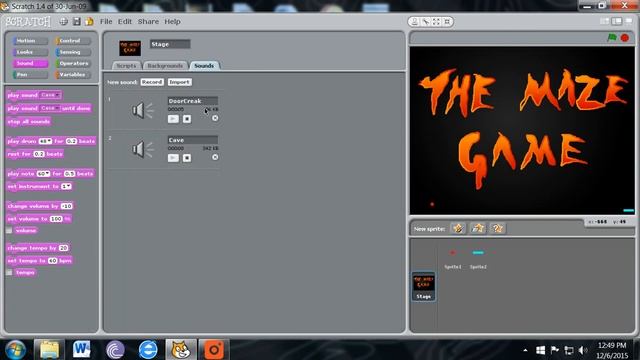Click the stop all sounds block
Viewport: 640px width, 360px height.
(x=29, y=122)
